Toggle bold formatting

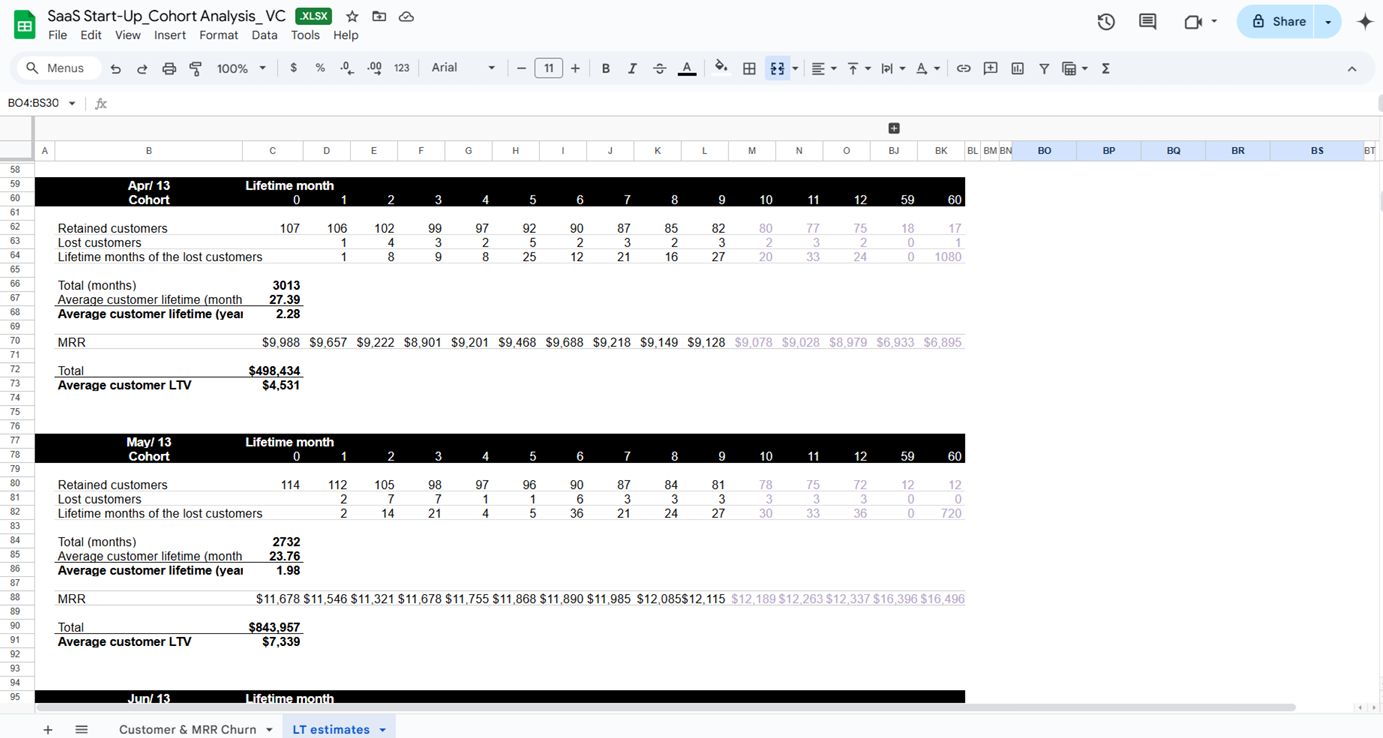coord(605,68)
